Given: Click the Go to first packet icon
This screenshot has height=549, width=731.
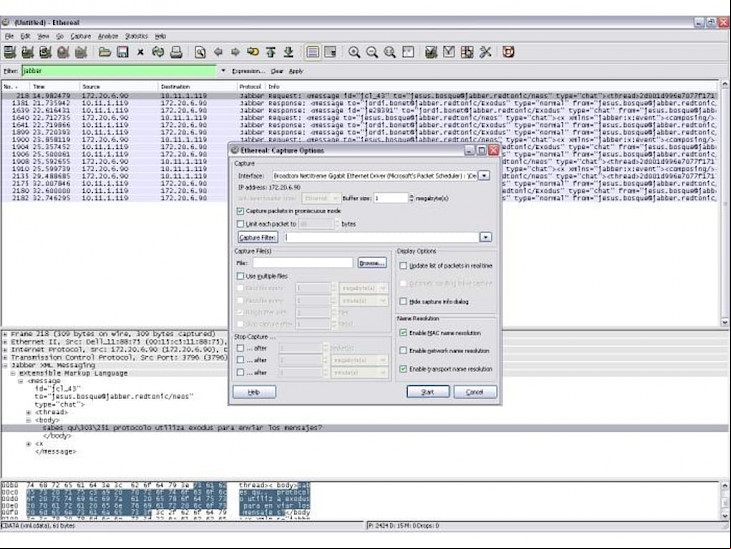Looking at the screenshot, I should click(271, 52).
